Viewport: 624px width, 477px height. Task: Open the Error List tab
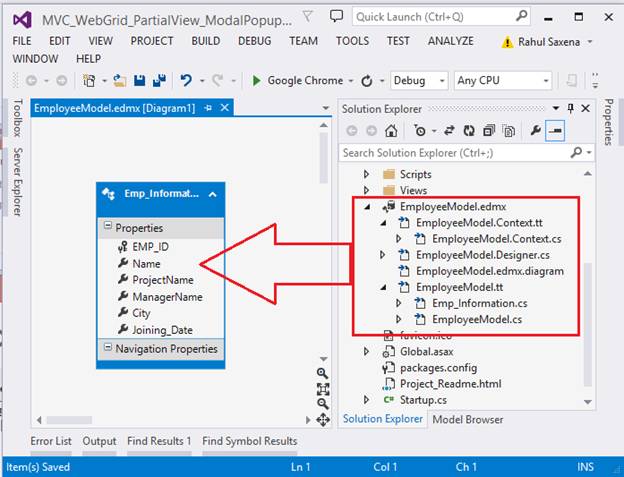point(51,441)
